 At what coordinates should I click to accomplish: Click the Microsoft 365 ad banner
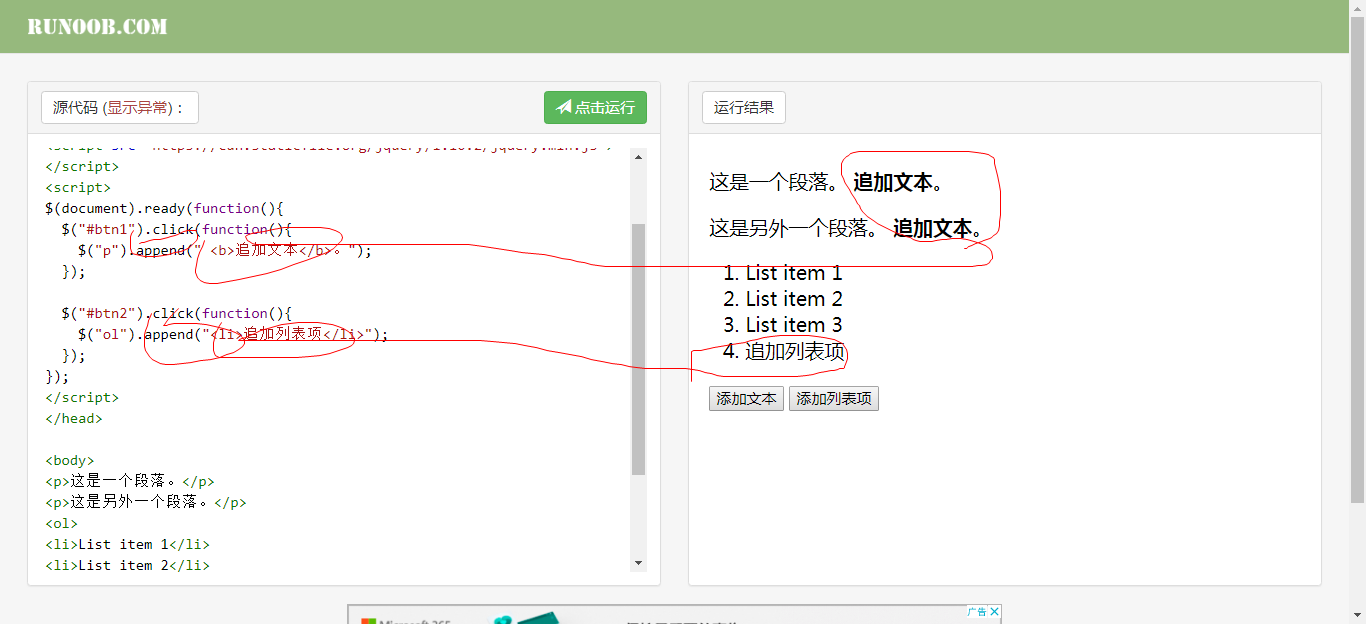point(675,614)
